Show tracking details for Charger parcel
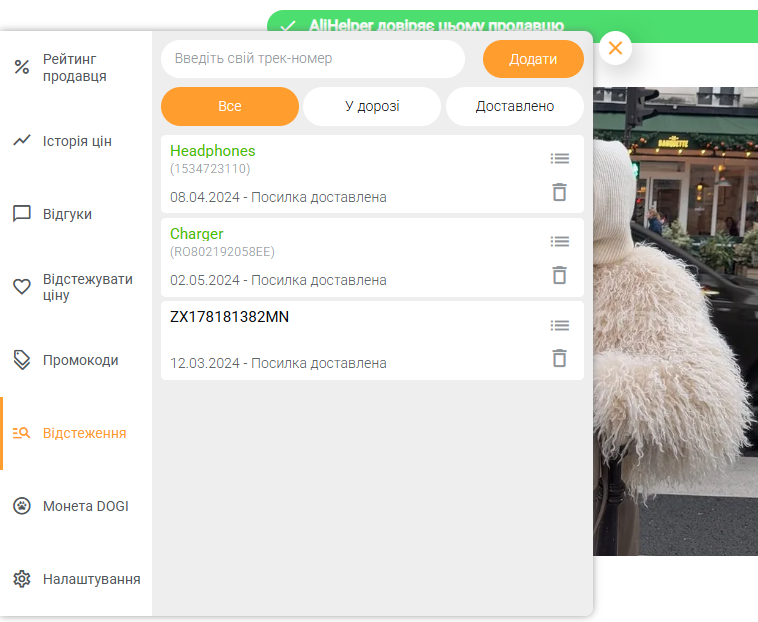Screen dimensions: 758x622 tap(560, 241)
